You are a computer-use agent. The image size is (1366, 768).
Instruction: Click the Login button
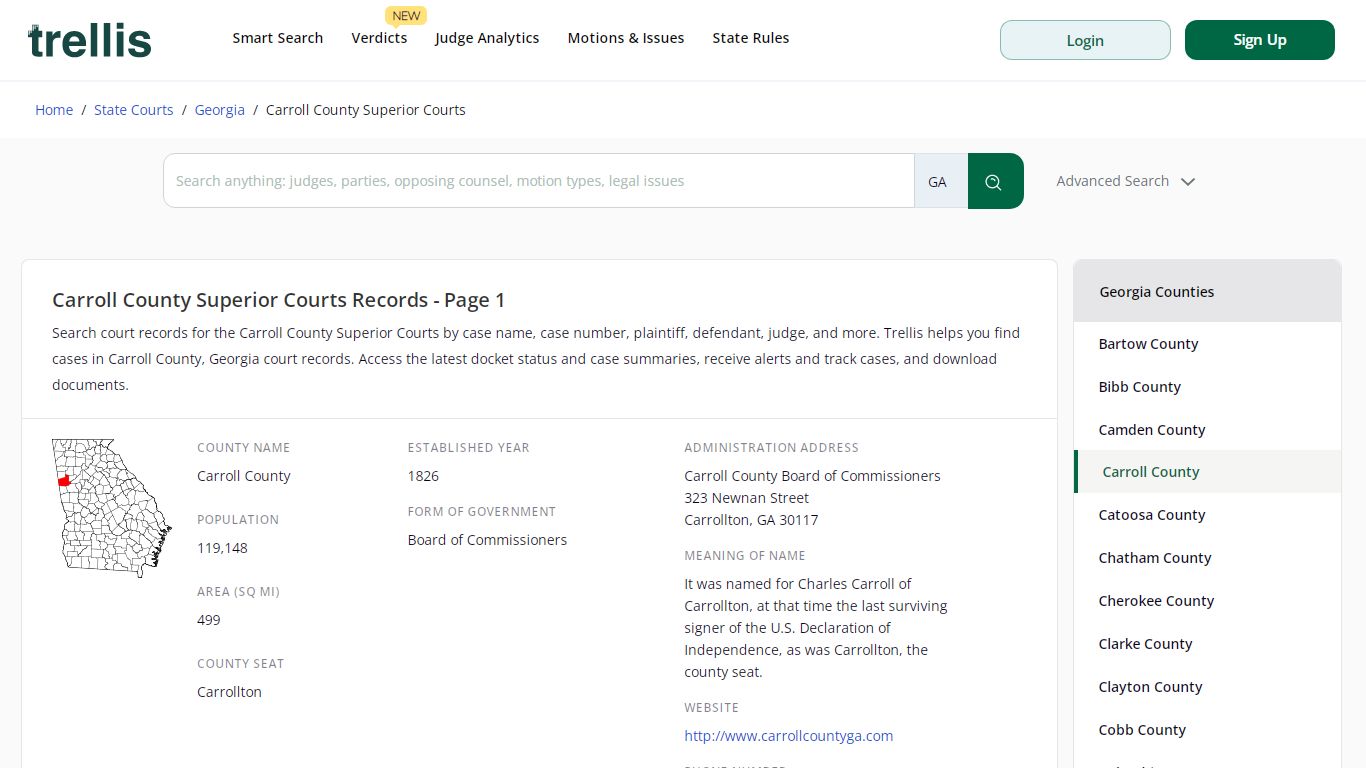(1085, 40)
